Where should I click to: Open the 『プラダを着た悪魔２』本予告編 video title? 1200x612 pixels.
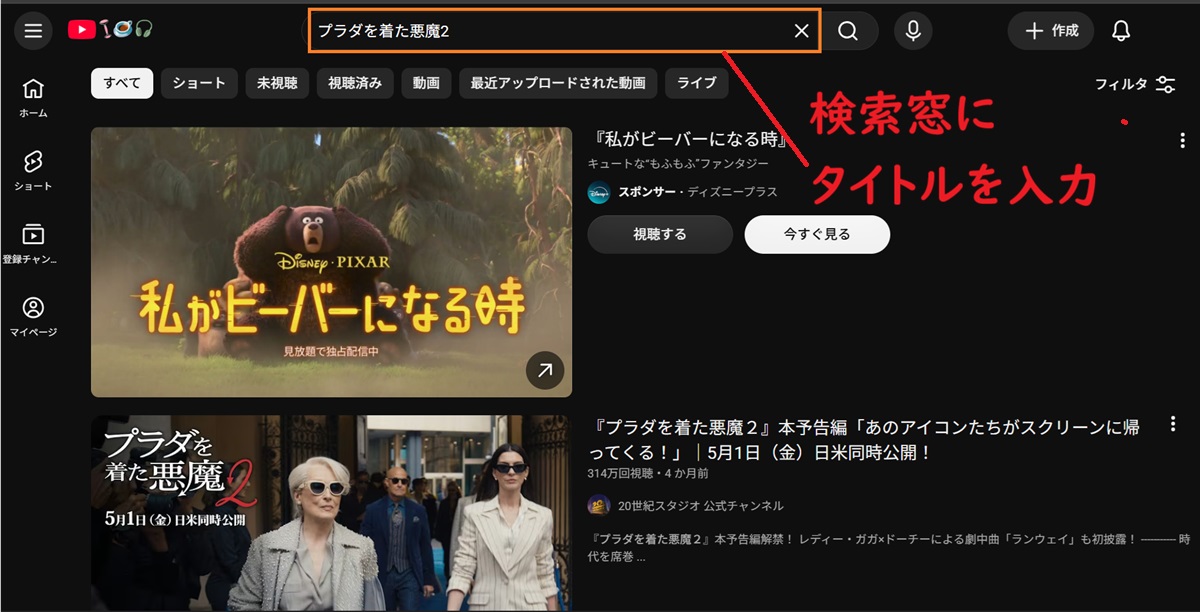[x=864, y=439]
